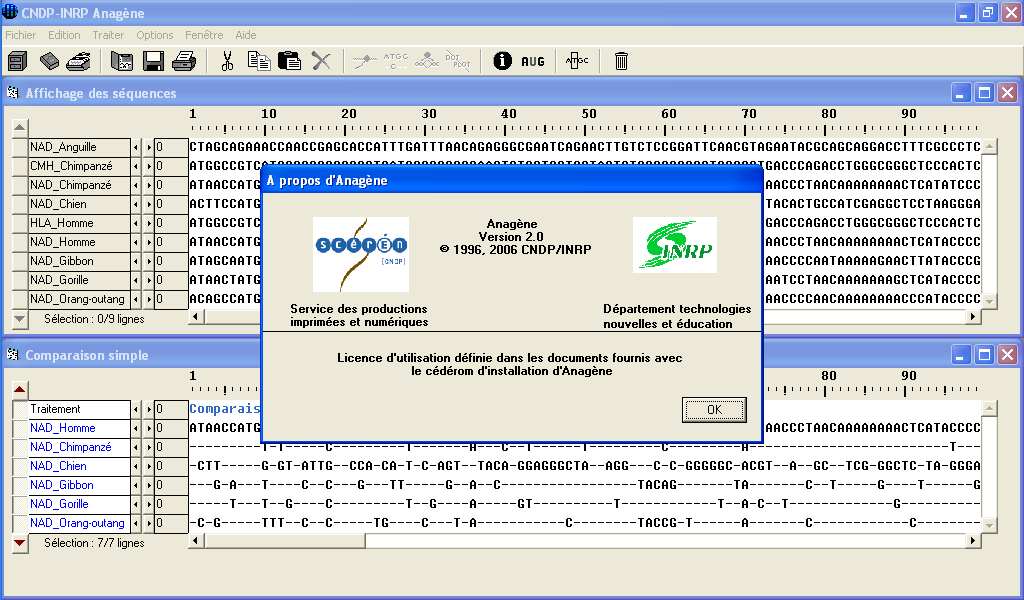
Task: Click the red up triangle in Comparaison simple
Action: (x=20, y=390)
